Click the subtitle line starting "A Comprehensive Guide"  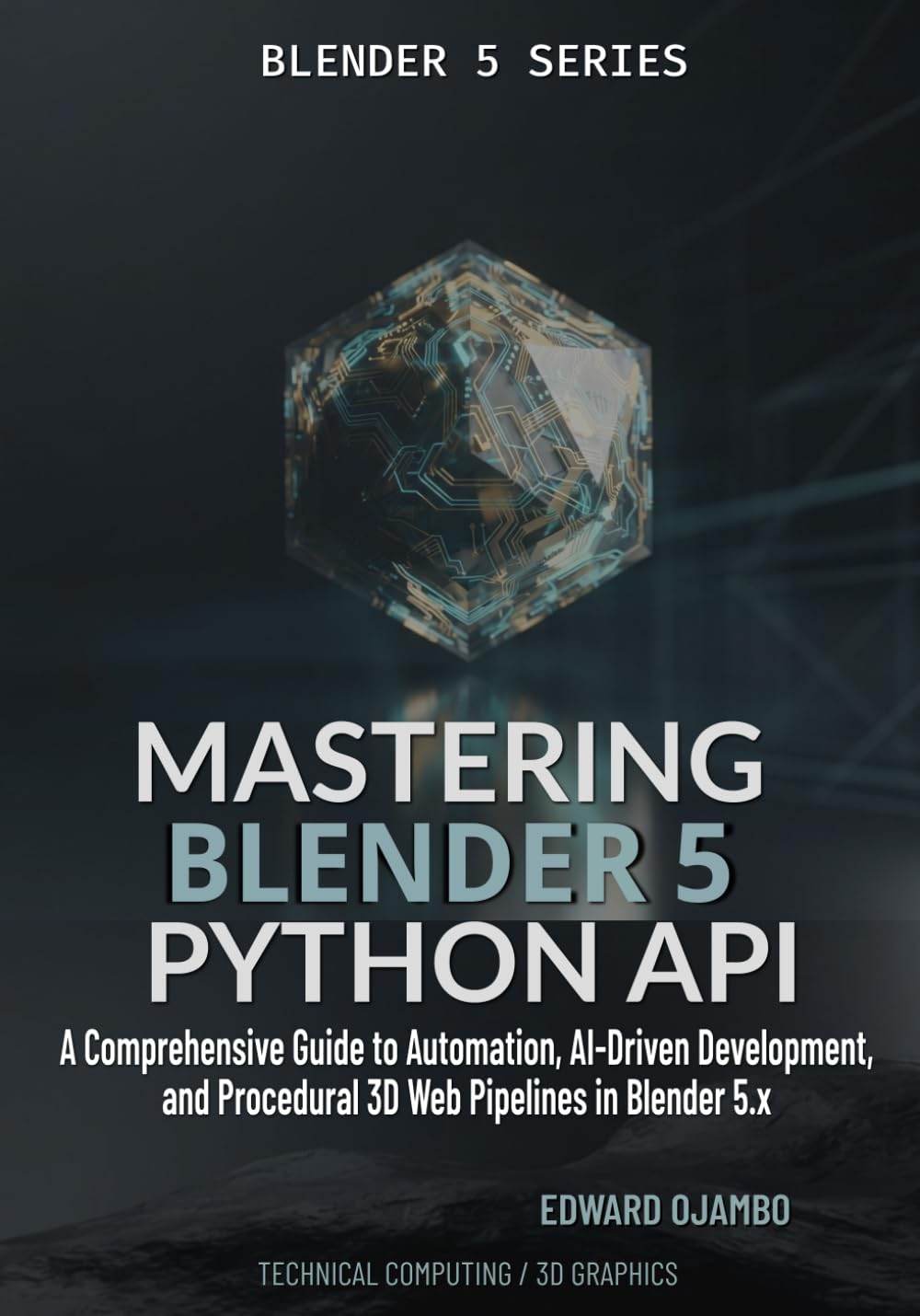pyautogui.click(x=466, y=1052)
